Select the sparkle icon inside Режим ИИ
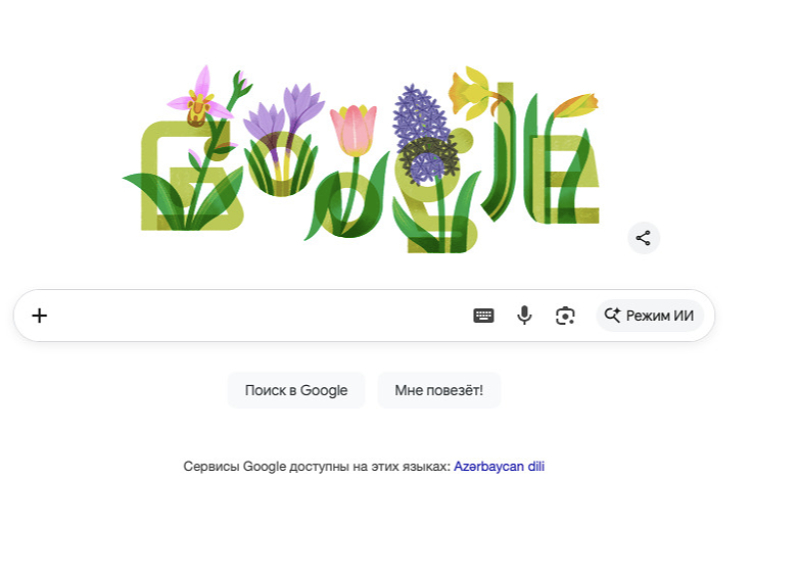 tap(614, 315)
